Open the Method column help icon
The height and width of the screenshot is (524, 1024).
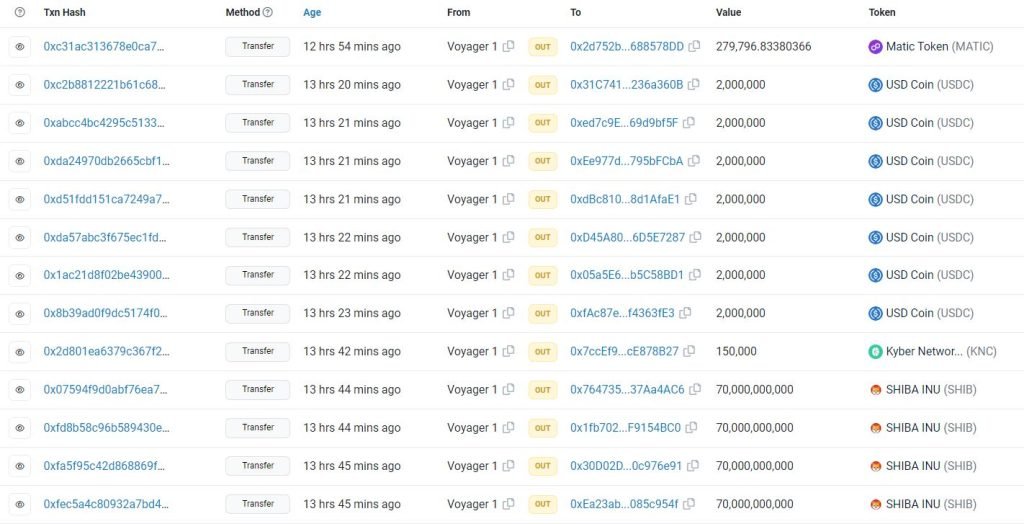pos(268,12)
